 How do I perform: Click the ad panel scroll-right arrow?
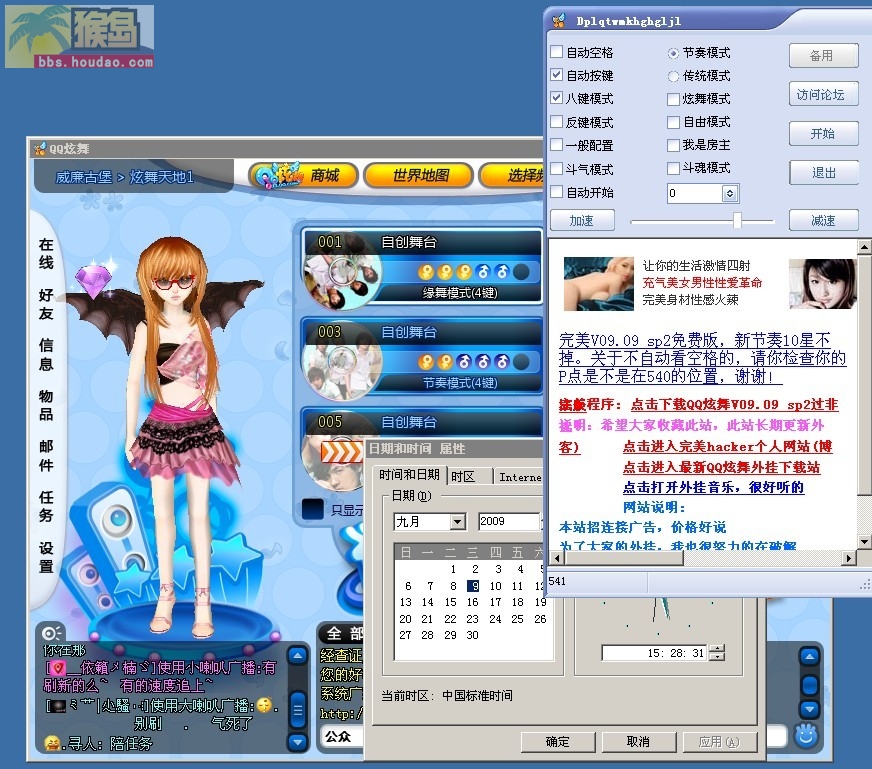point(849,558)
